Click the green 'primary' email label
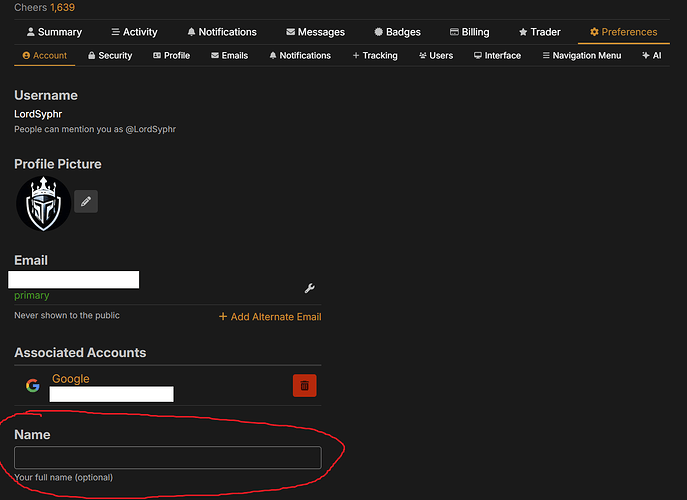The width and height of the screenshot is (687, 500). coord(32,295)
